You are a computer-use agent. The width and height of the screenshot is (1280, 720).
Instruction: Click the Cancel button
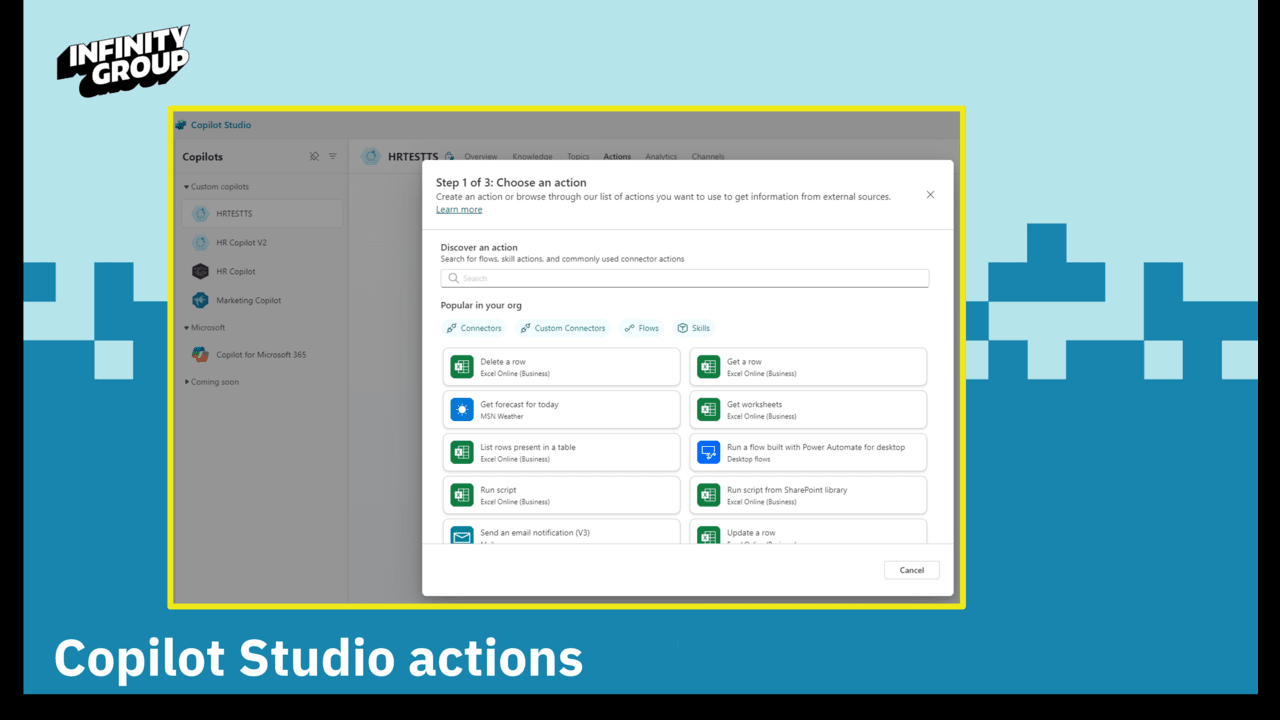[912, 570]
